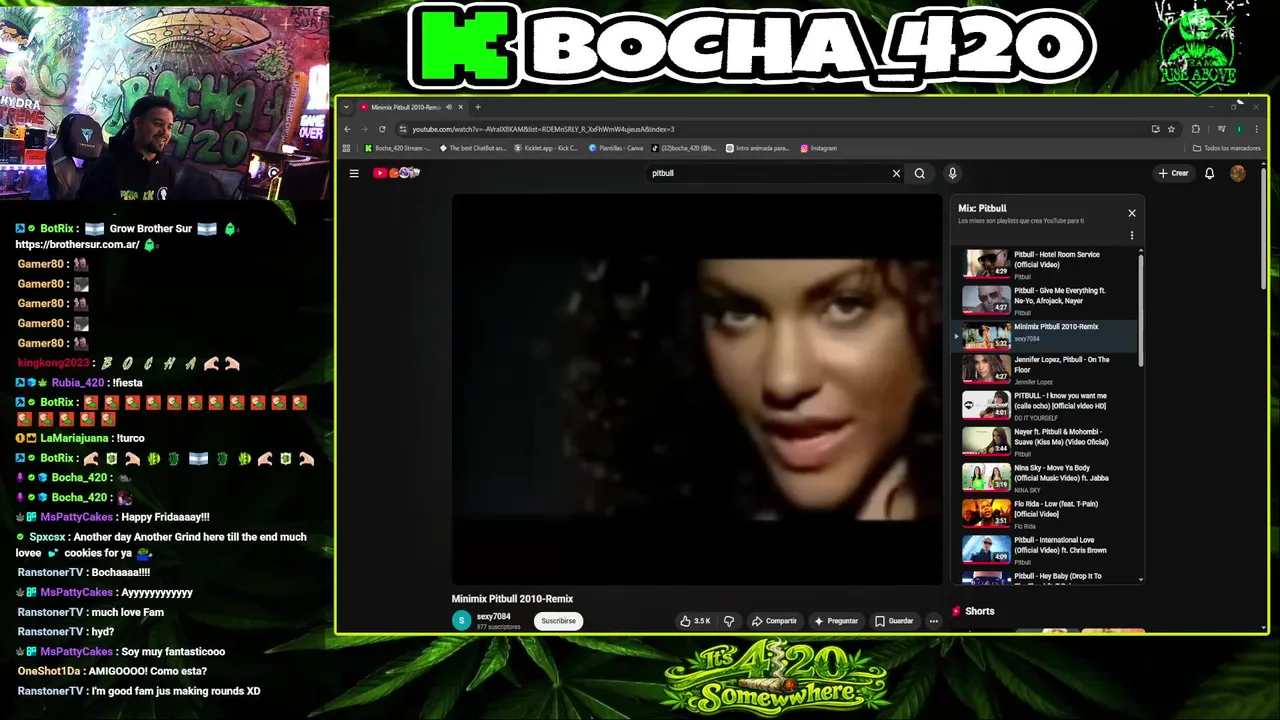Run search with the magnifier button
The width and height of the screenshot is (1280, 720).
tap(920, 173)
